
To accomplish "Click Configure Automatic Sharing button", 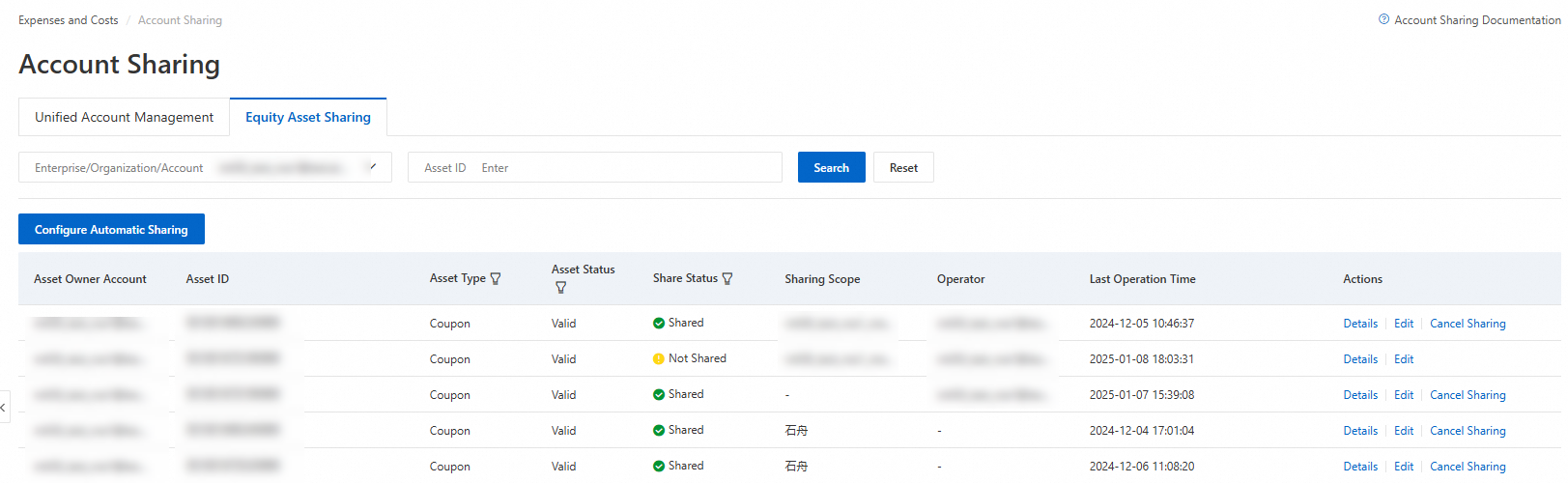I will pos(111,229).
